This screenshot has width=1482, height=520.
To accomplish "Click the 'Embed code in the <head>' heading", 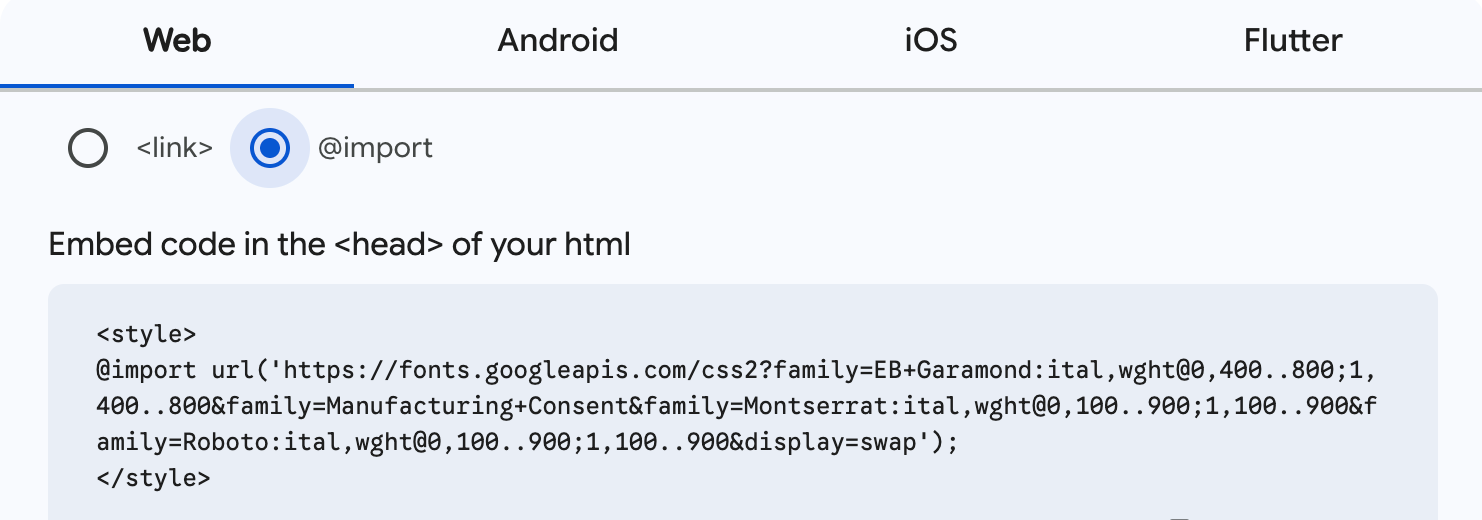I will coord(340,244).
